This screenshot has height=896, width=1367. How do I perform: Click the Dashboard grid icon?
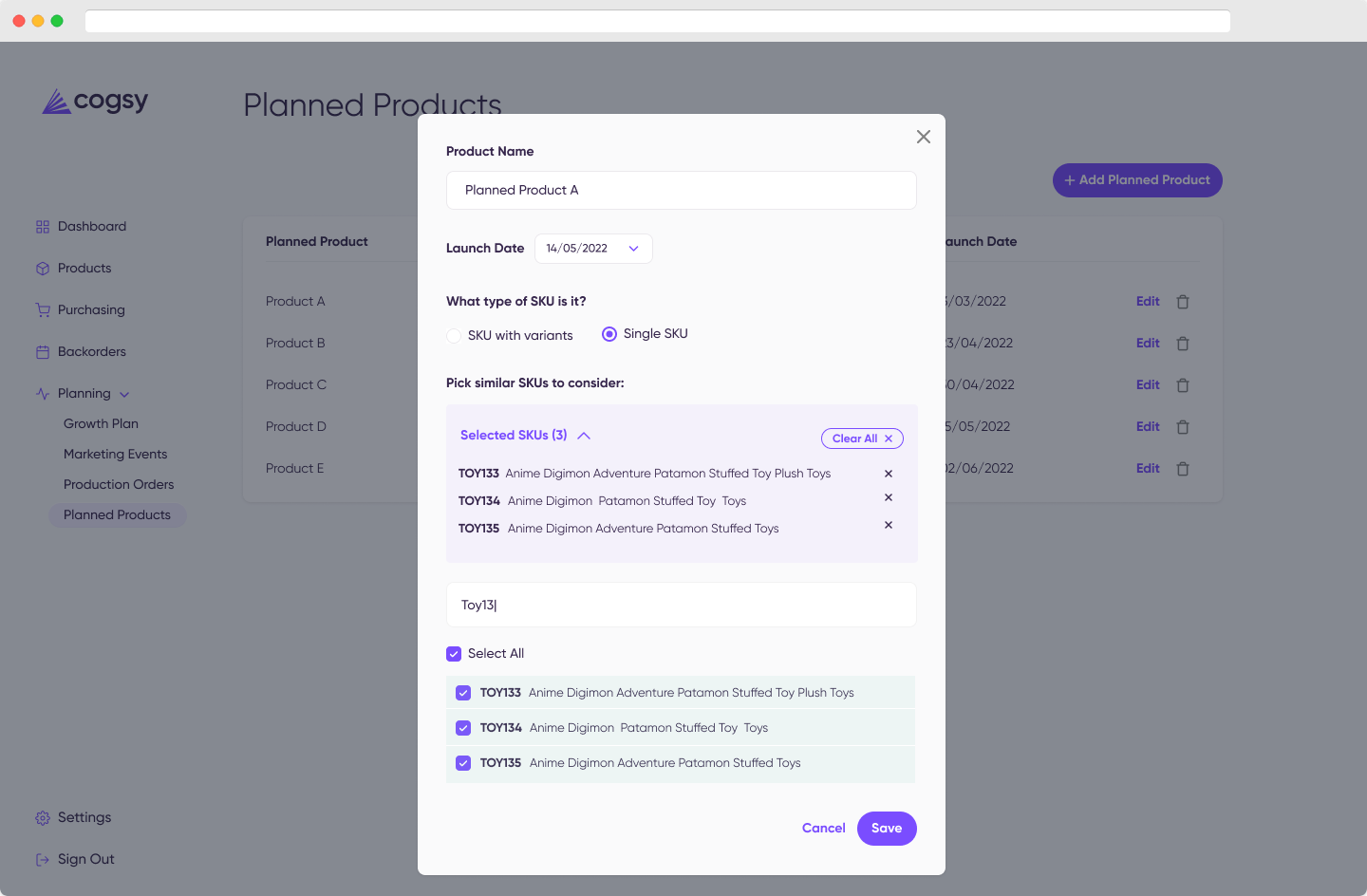[43, 227]
